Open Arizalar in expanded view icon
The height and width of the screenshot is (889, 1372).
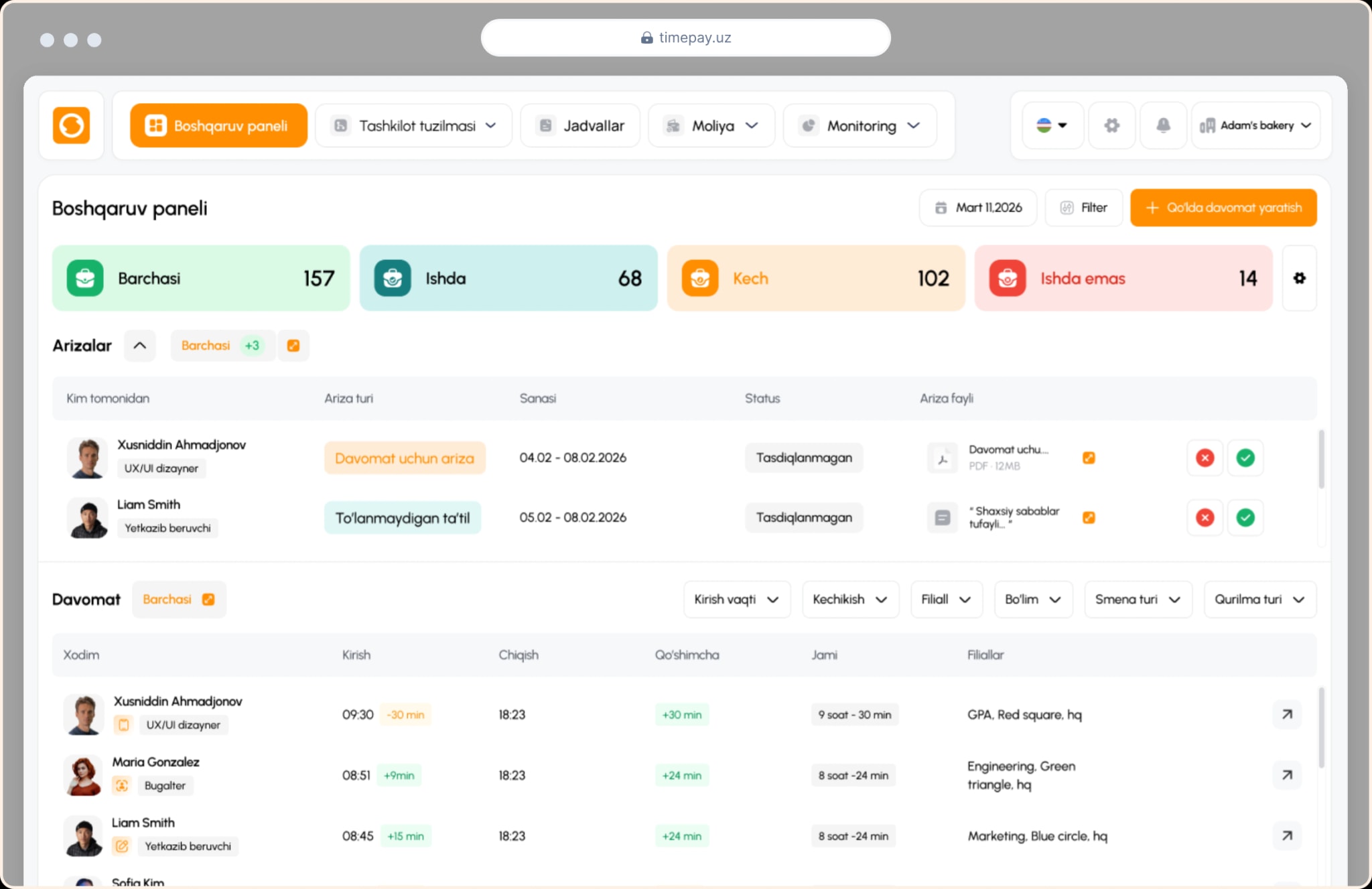click(x=293, y=346)
